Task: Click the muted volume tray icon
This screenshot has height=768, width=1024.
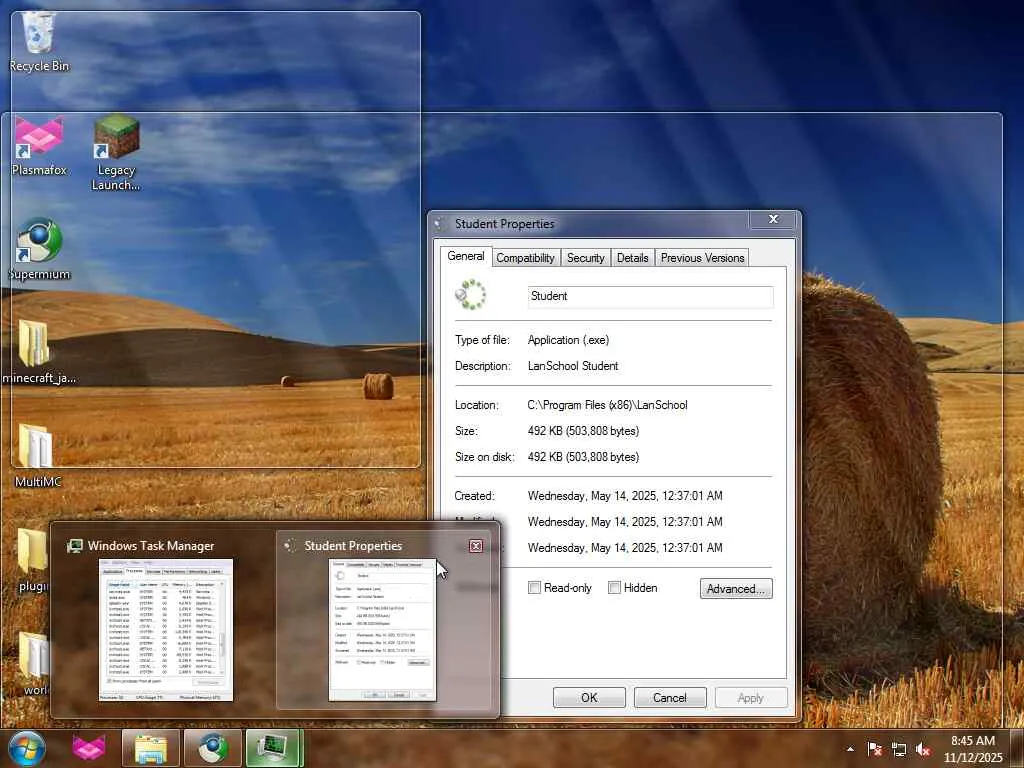Action: [x=923, y=749]
